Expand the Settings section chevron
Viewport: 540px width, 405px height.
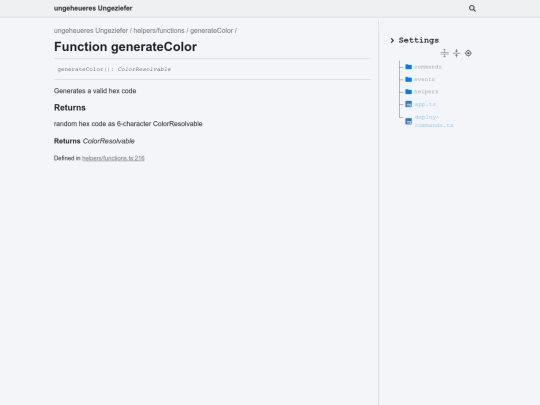pyautogui.click(x=392, y=40)
